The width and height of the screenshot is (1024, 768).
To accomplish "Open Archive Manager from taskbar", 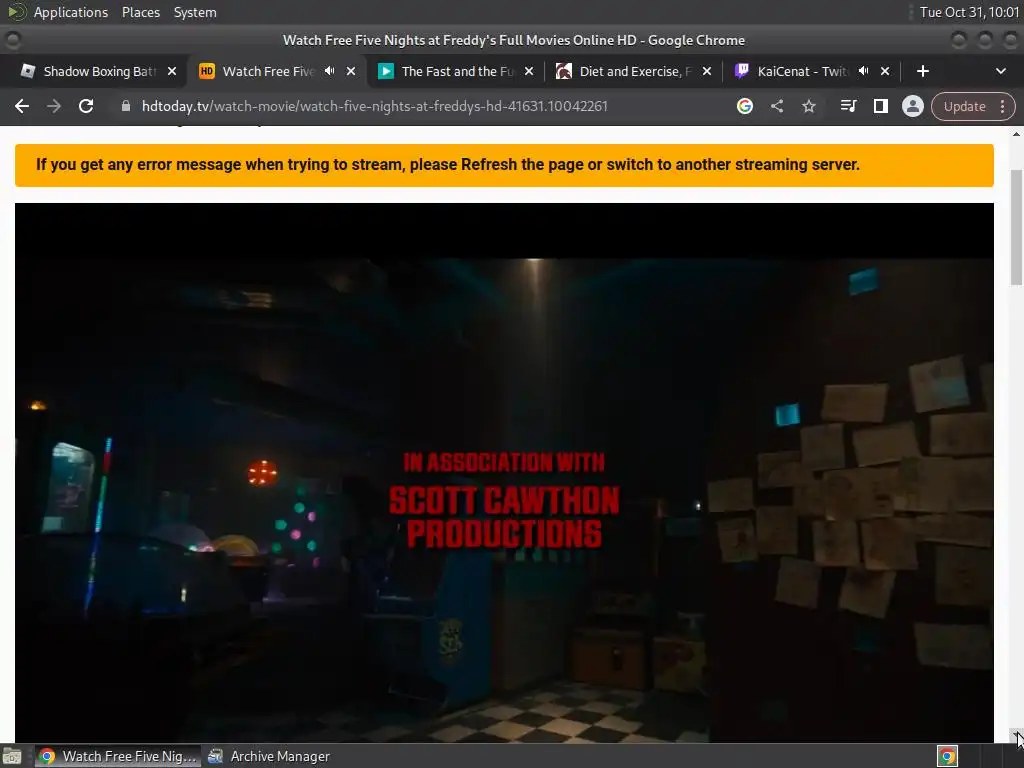I will point(269,756).
